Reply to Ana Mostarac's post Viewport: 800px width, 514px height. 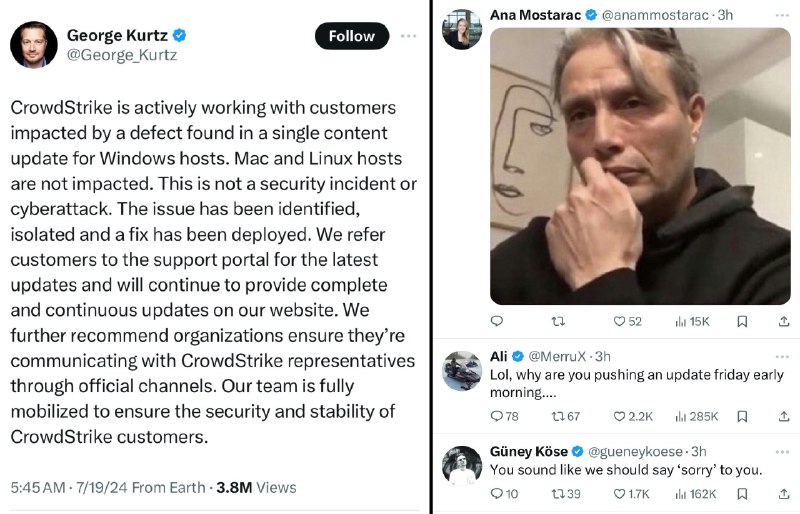pyautogui.click(x=498, y=321)
